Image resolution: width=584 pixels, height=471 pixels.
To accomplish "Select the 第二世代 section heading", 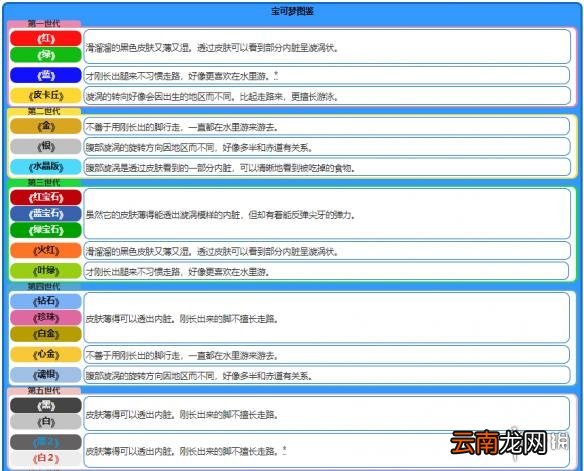I will [x=44, y=111].
